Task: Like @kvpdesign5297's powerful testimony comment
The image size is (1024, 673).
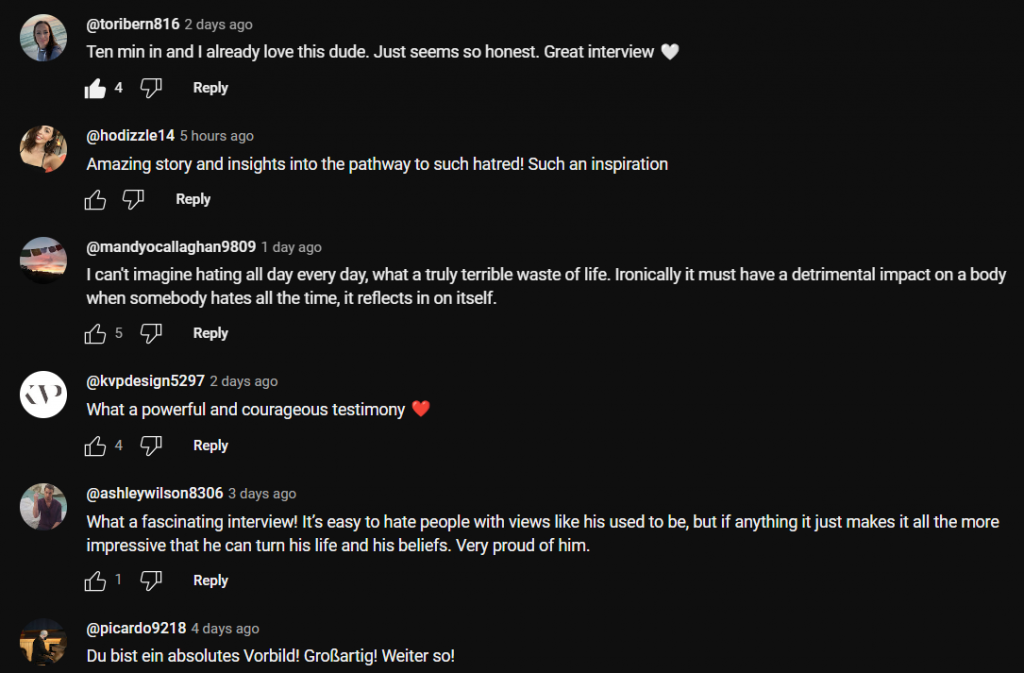Action: coord(96,446)
